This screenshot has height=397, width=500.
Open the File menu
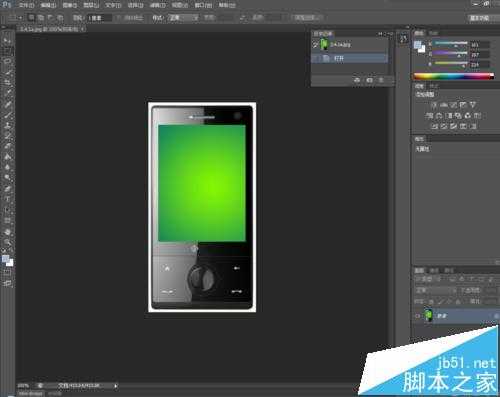(x=26, y=5)
